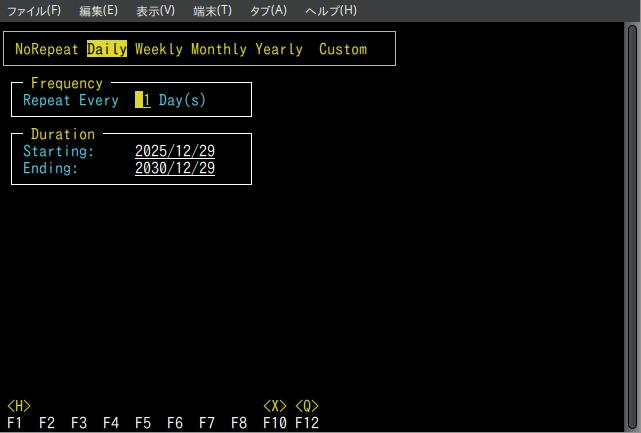Open the ヘルプ(H) menu

[x=331, y=10]
